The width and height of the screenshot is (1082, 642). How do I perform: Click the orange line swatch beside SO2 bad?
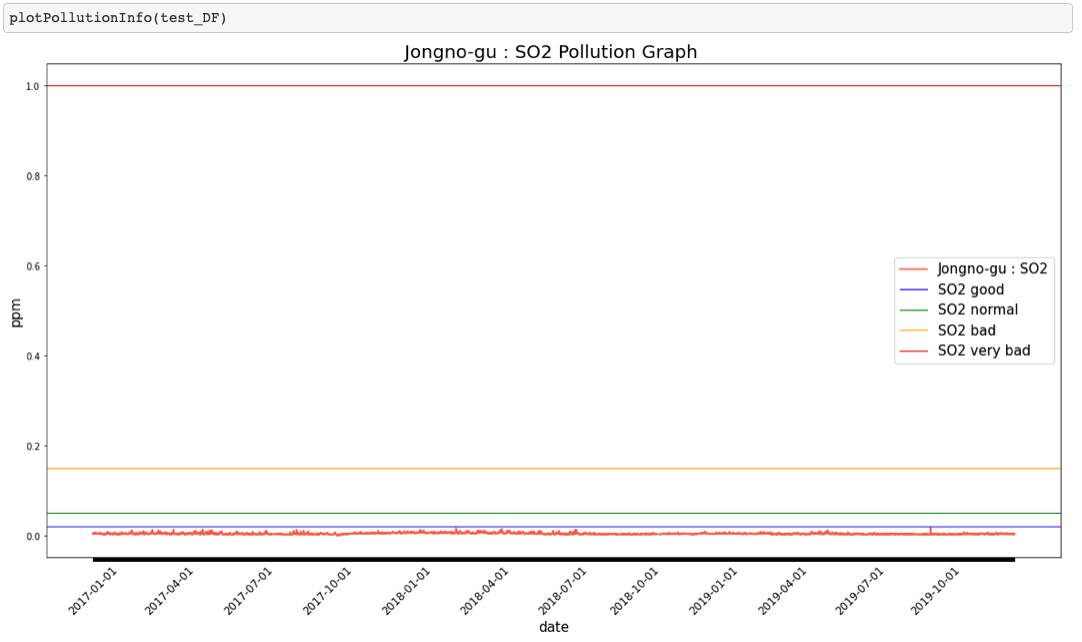914,331
